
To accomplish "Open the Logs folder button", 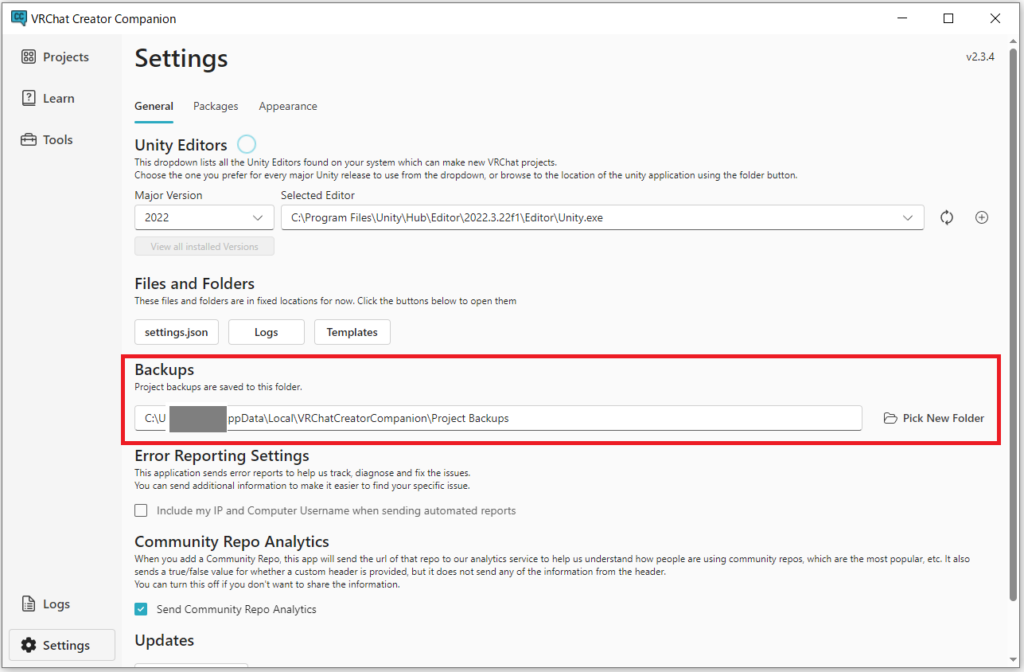I will coord(266,332).
